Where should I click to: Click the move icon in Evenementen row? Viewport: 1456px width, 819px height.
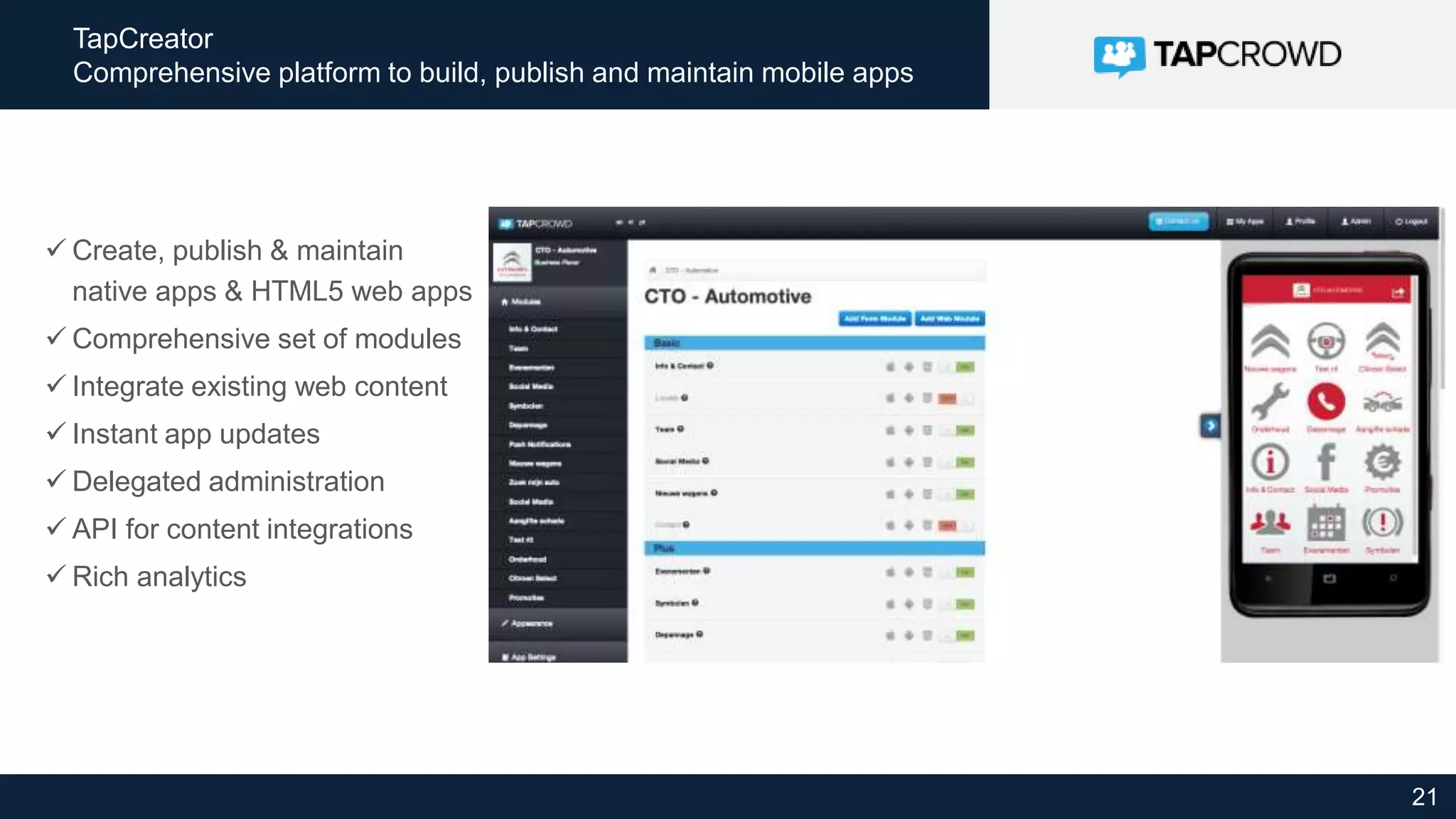click(909, 572)
